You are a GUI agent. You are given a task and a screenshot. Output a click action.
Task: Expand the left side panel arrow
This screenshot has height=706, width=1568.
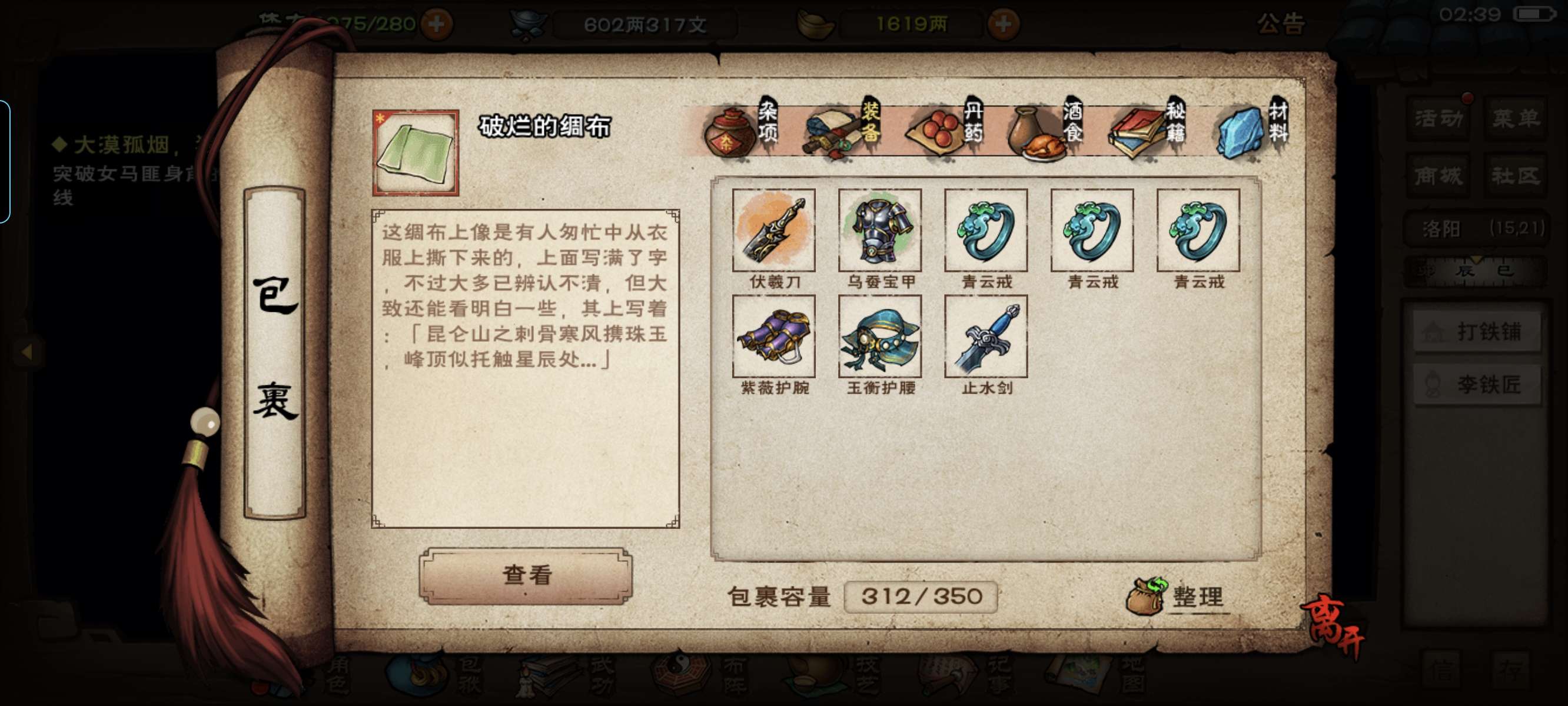coord(27,351)
